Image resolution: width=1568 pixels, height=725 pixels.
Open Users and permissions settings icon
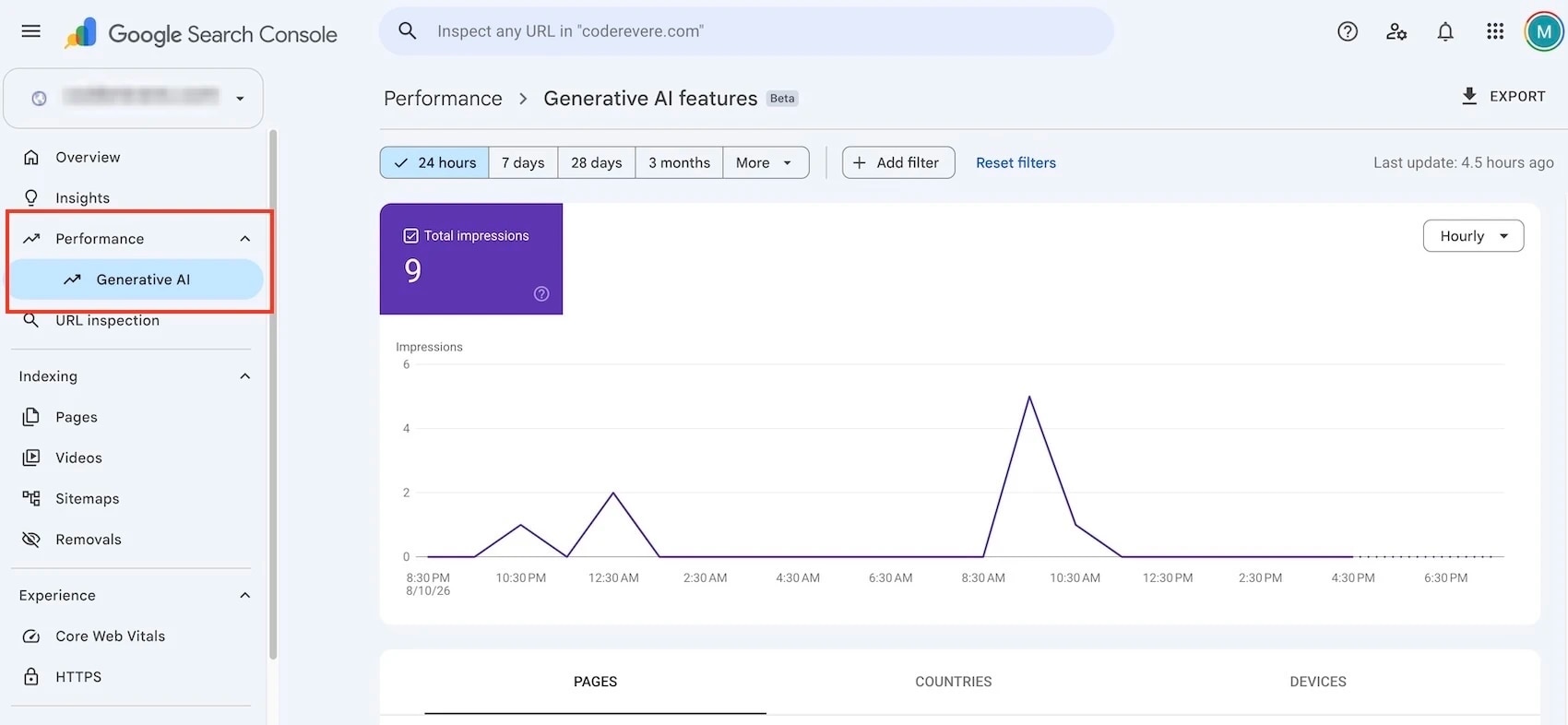1396,32
